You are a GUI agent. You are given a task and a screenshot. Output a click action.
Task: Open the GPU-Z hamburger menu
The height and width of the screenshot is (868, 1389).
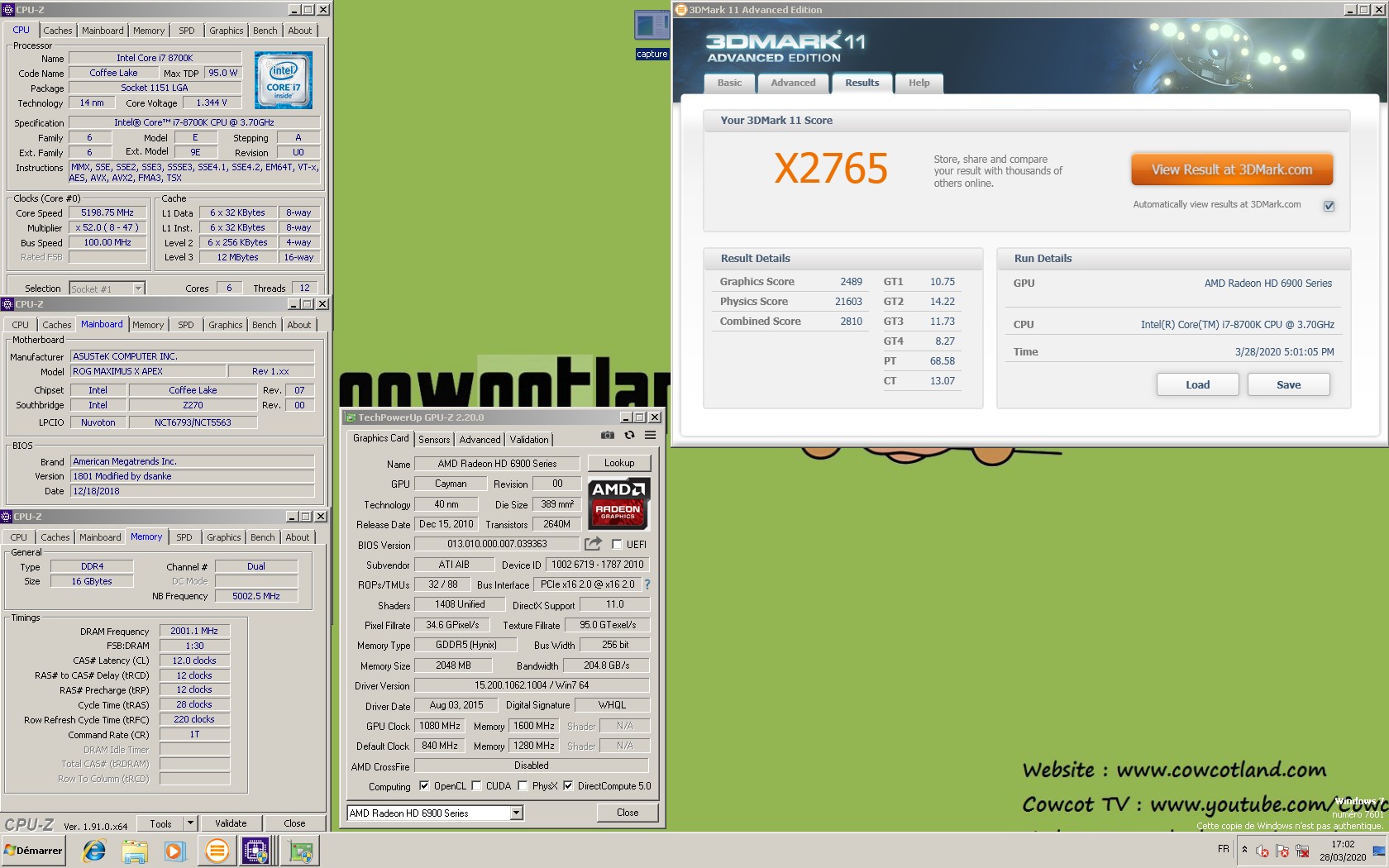[x=651, y=435]
